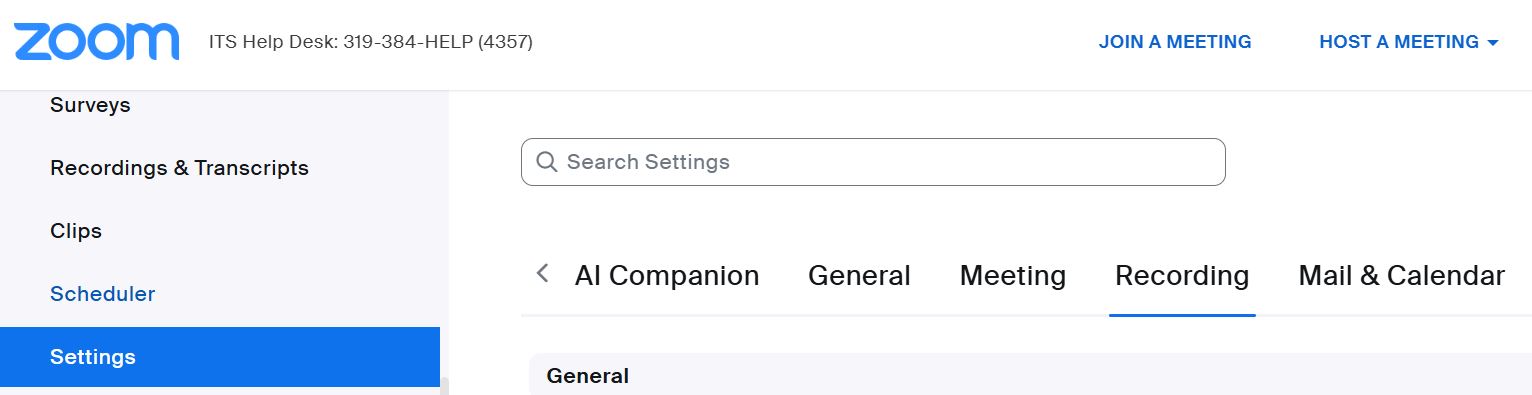
Task: Switch to the AI Companion tab
Action: tap(667, 276)
